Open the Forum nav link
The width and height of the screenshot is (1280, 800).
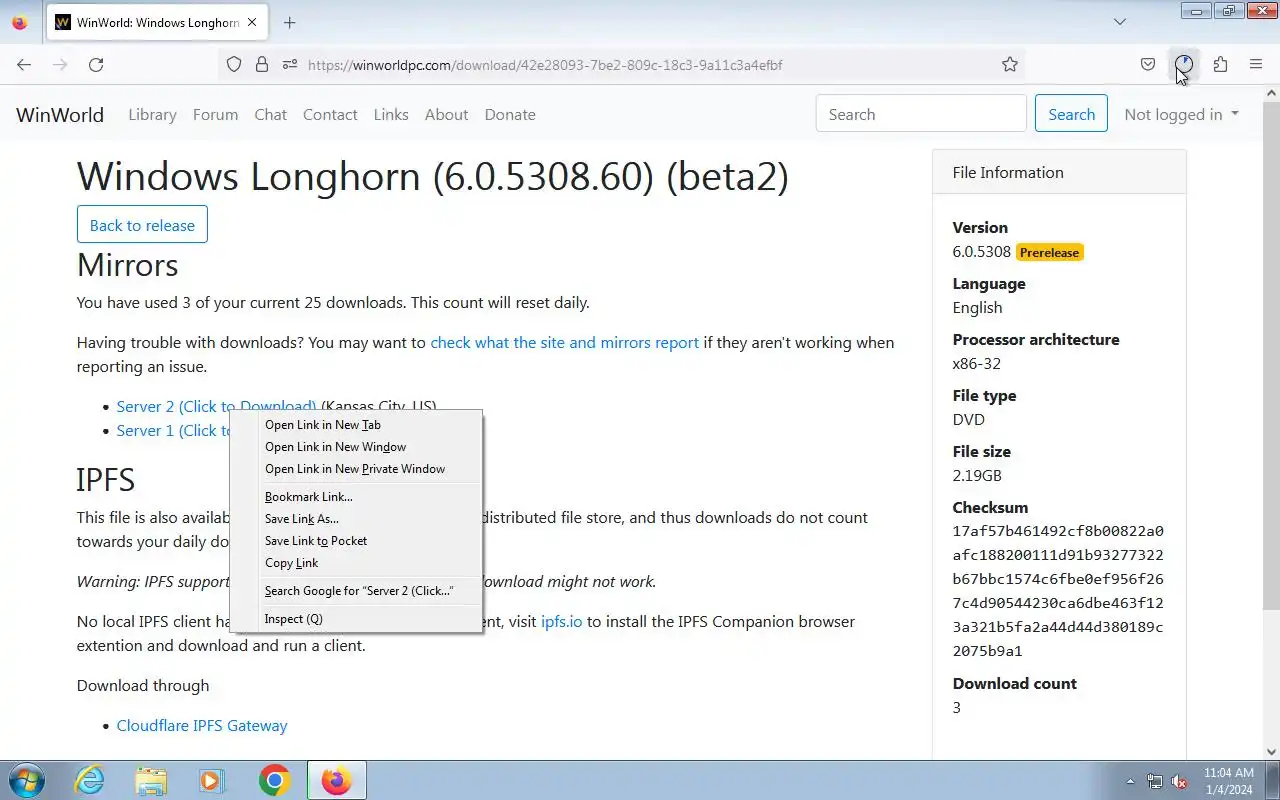[215, 114]
